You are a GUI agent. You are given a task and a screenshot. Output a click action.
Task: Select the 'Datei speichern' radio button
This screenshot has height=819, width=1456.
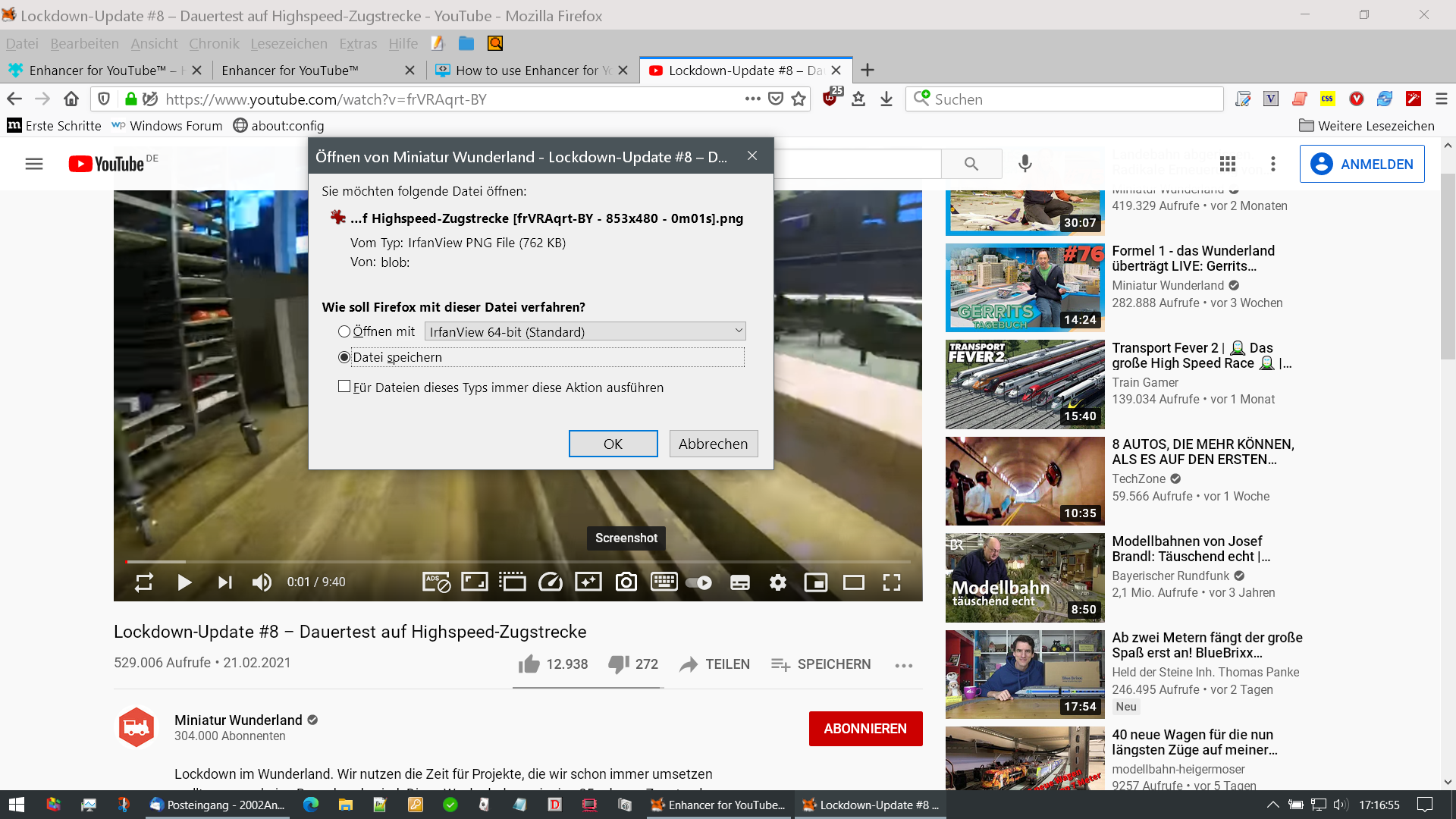[344, 357]
